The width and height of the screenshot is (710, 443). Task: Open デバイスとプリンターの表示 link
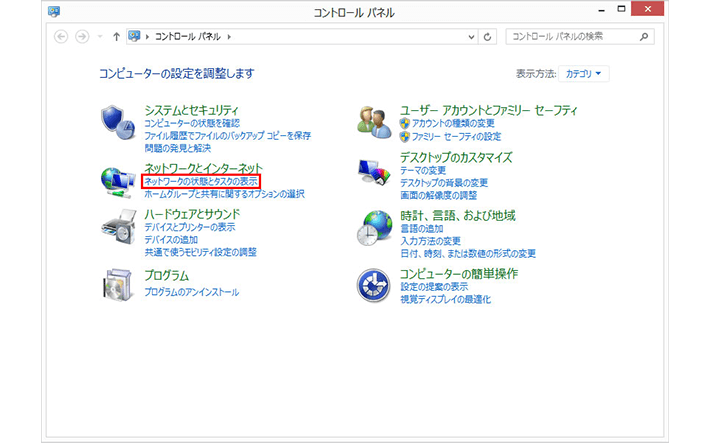[x=190, y=227]
